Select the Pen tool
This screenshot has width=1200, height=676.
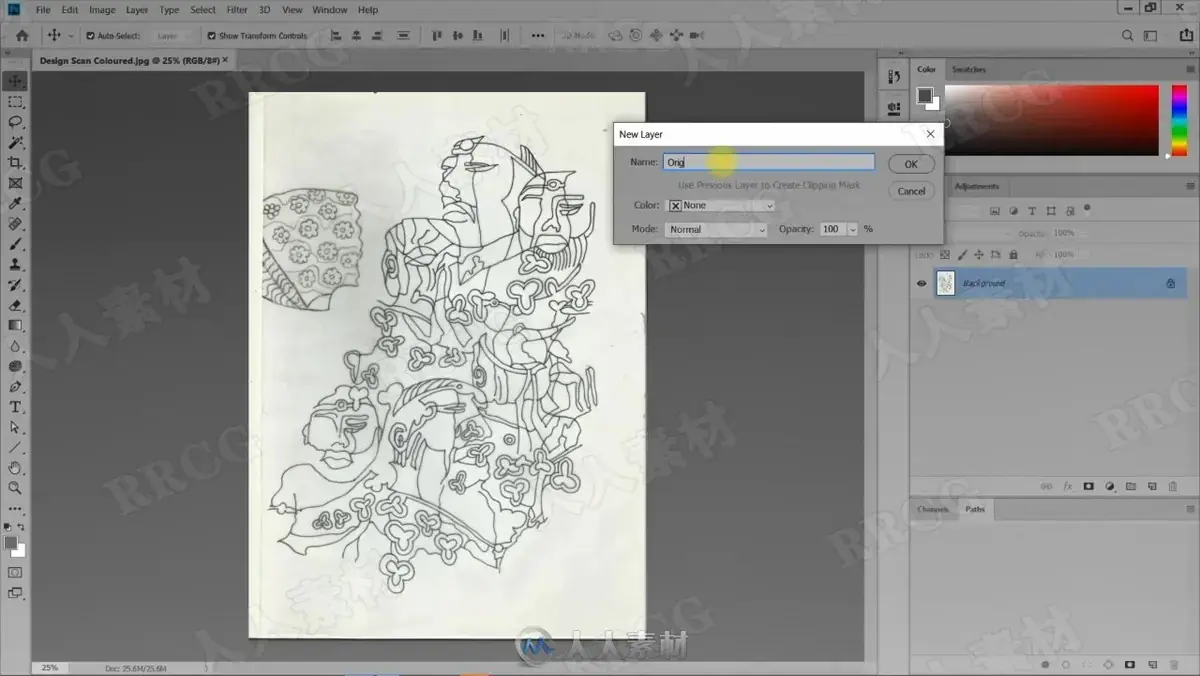(15, 386)
